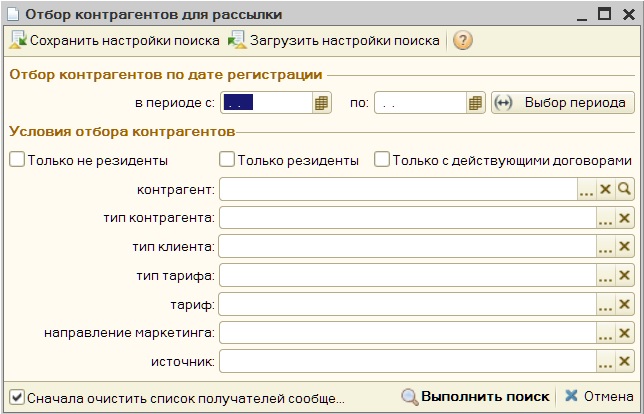Image resolution: width=644 pixels, height=414 pixels.
Task: Focus the 'по' date input field
Action: click(421, 103)
